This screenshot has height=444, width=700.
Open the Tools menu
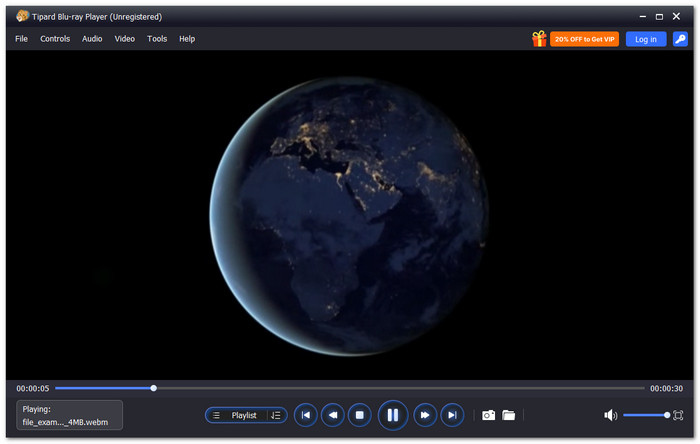tap(157, 39)
